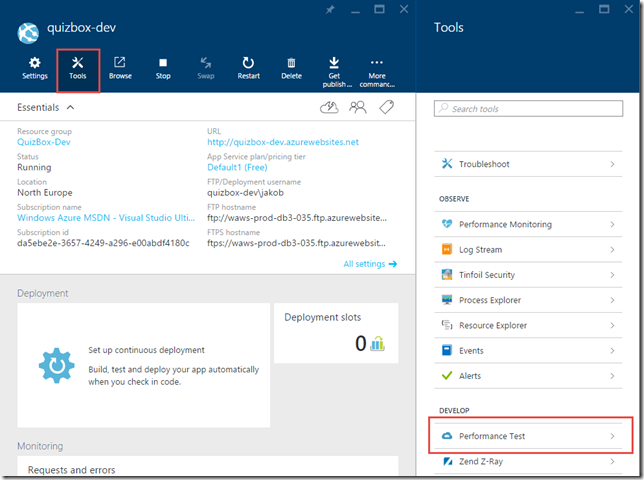Click in the Search tools field
The width and height of the screenshot is (644, 480).
528,109
